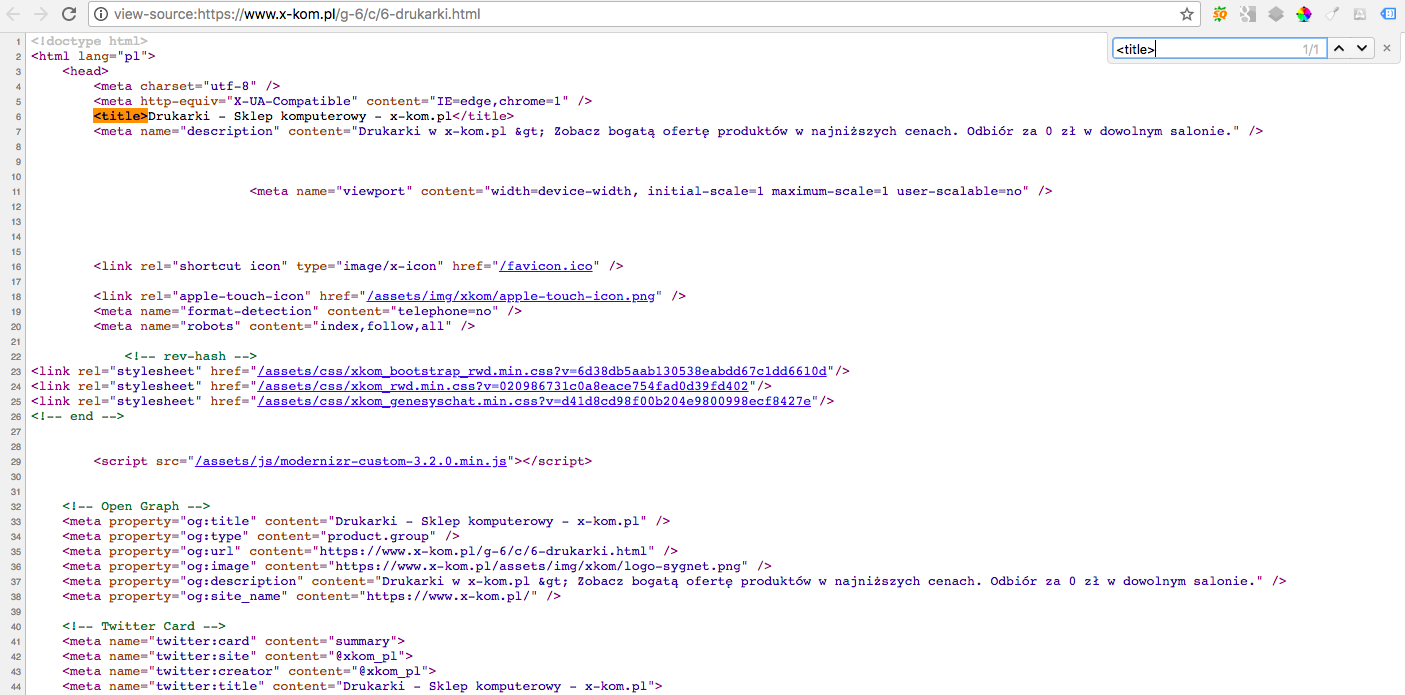Open xkom_genesyschat.min.css stylesheet link
Viewport: 1405px width, 695px height.
(x=535, y=401)
